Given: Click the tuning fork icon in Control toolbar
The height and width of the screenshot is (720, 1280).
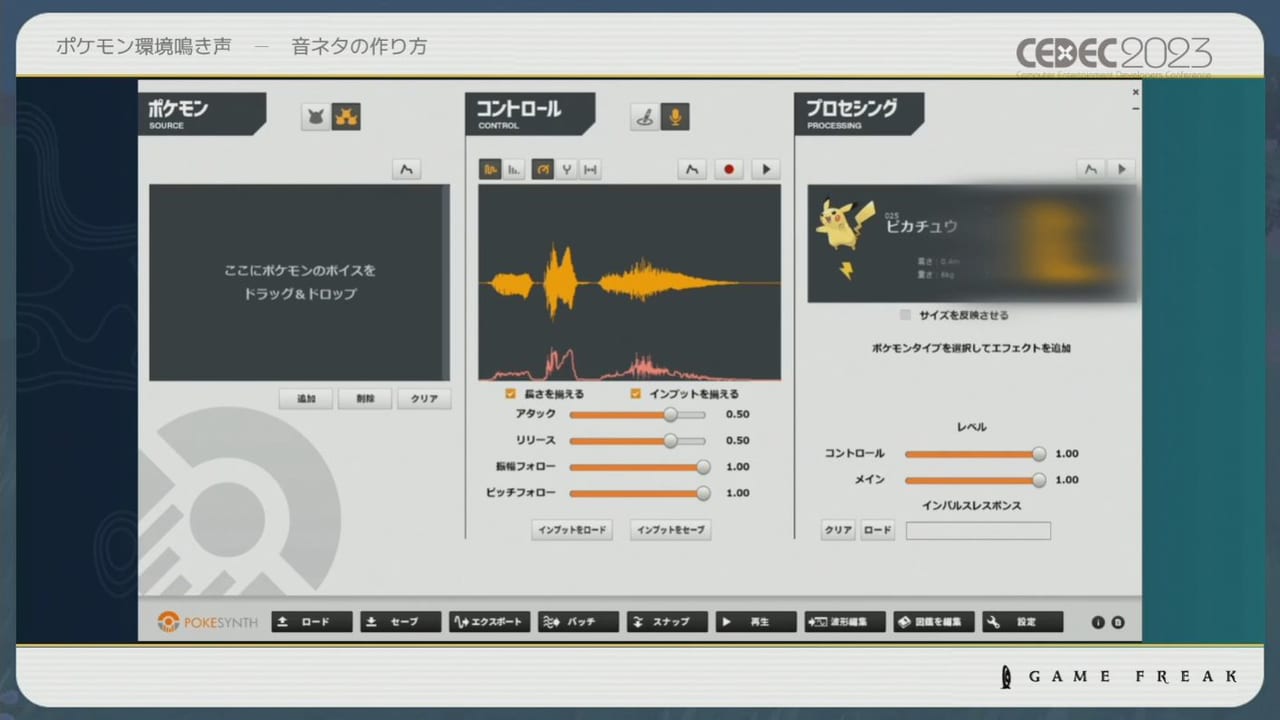Looking at the screenshot, I should coord(567,170).
